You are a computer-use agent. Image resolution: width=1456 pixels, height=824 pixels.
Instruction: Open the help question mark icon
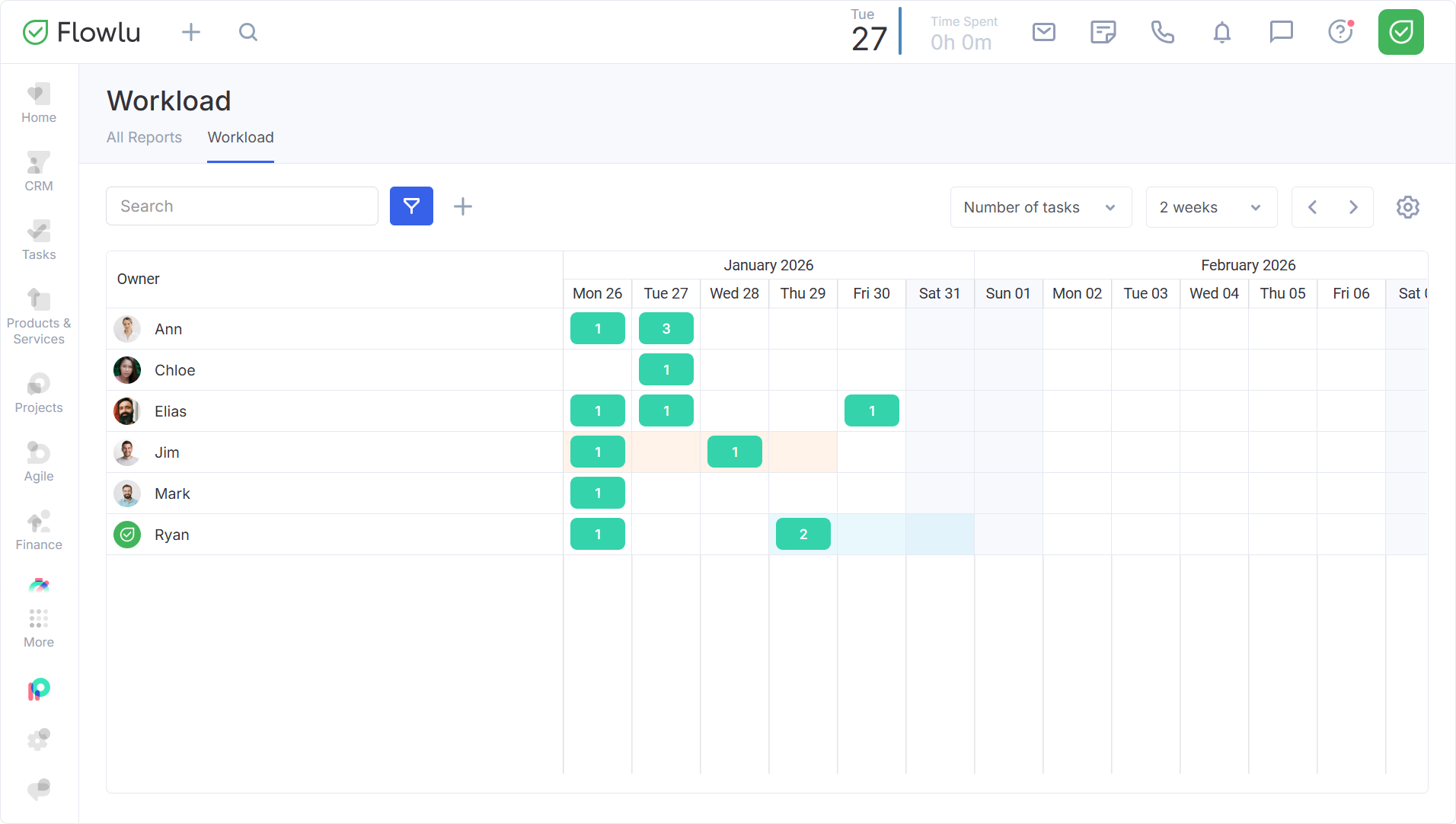click(1340, 32)
